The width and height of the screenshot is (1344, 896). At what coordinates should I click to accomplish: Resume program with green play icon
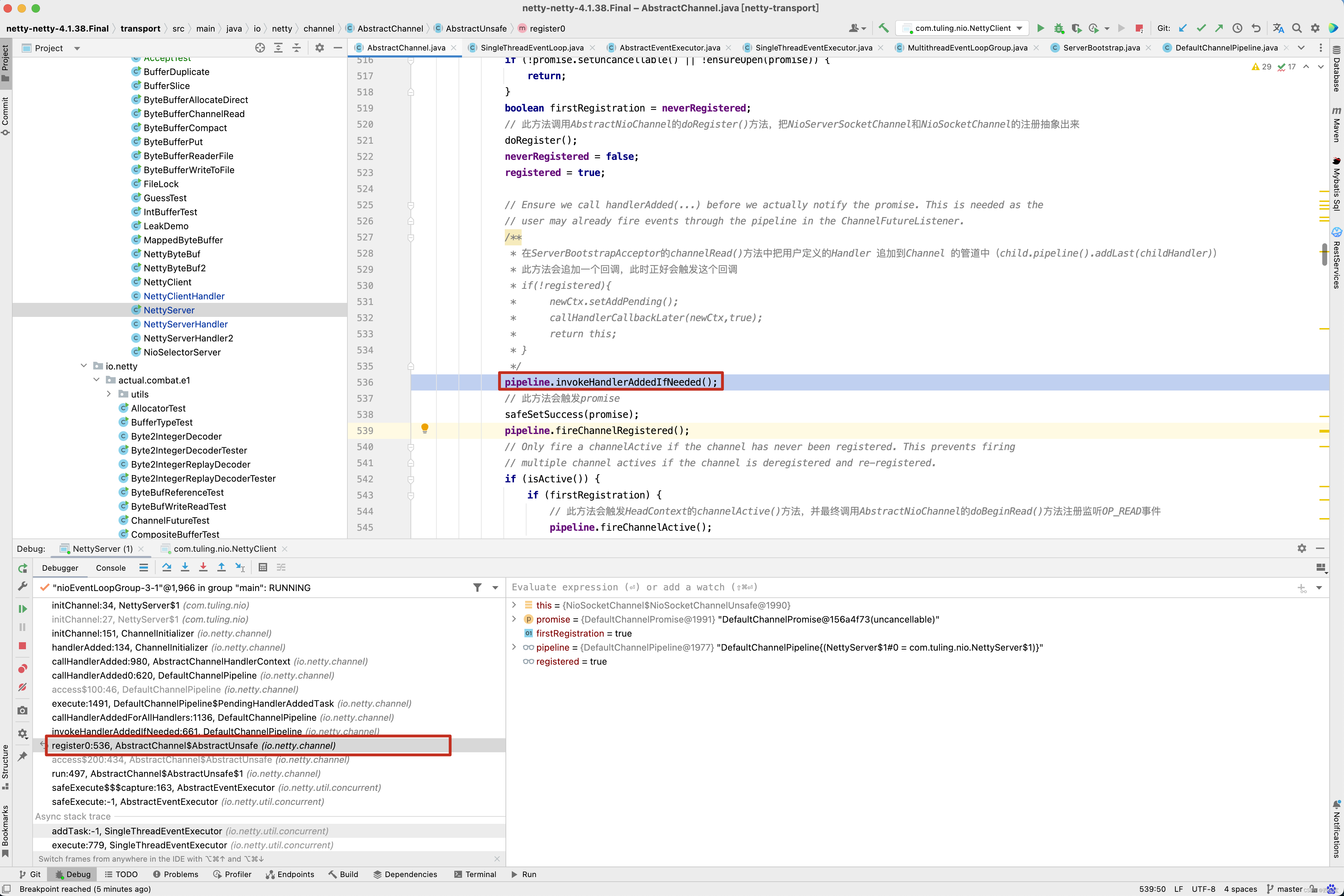click(23, 609)
